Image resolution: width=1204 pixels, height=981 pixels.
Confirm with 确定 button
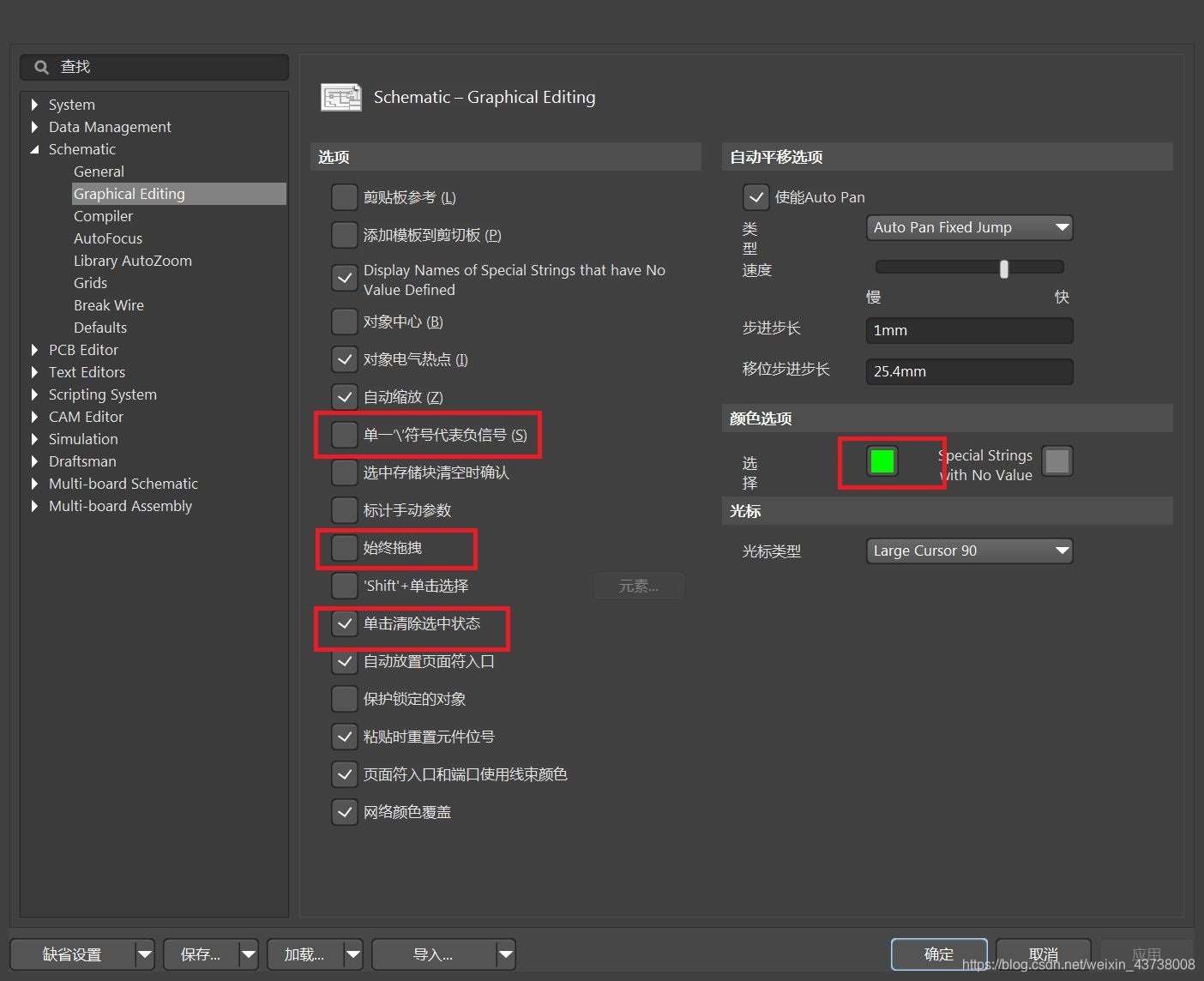coord(939,954)
